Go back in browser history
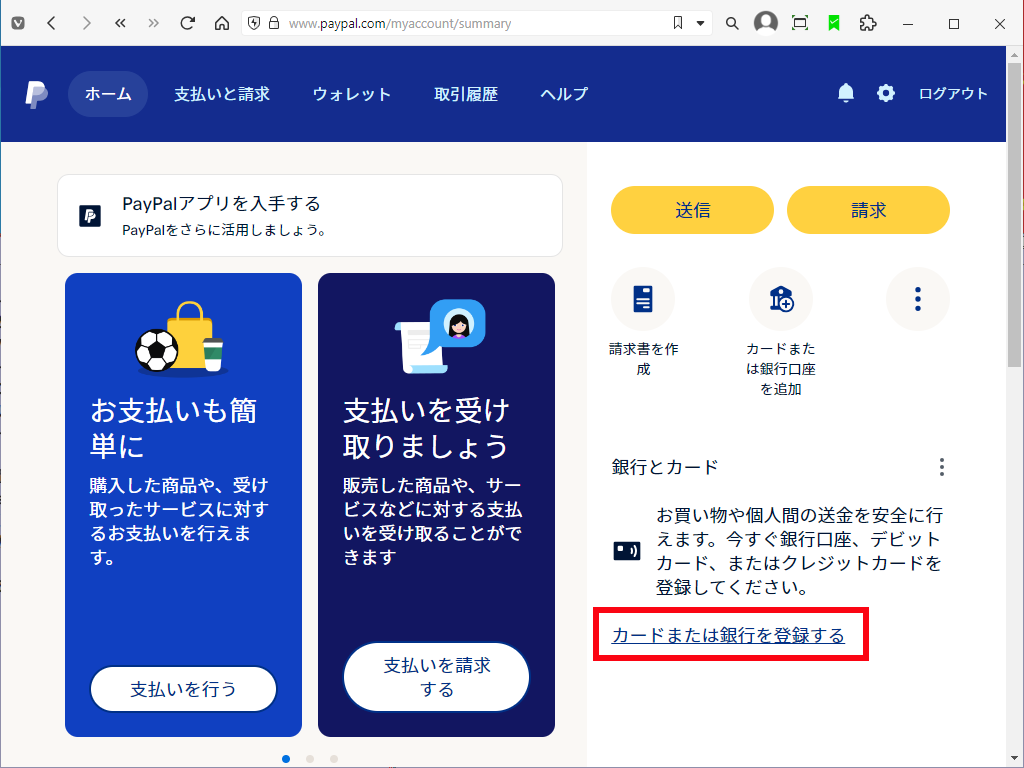 point(52,24)
